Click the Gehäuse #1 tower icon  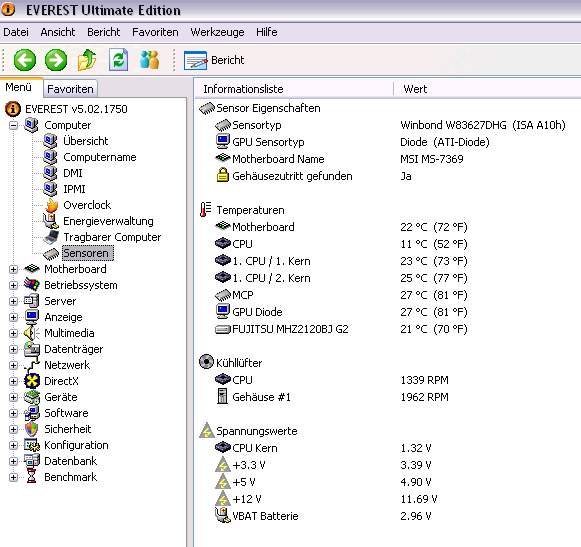222,396
